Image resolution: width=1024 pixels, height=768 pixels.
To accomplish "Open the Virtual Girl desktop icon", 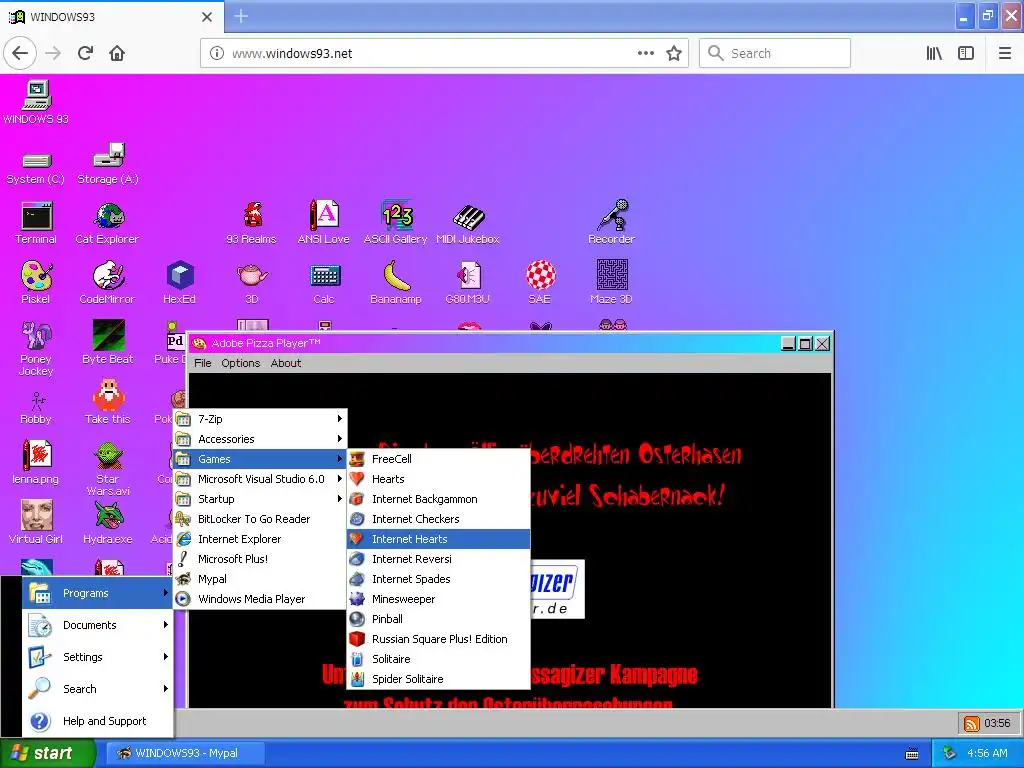I will coord(36,522).
